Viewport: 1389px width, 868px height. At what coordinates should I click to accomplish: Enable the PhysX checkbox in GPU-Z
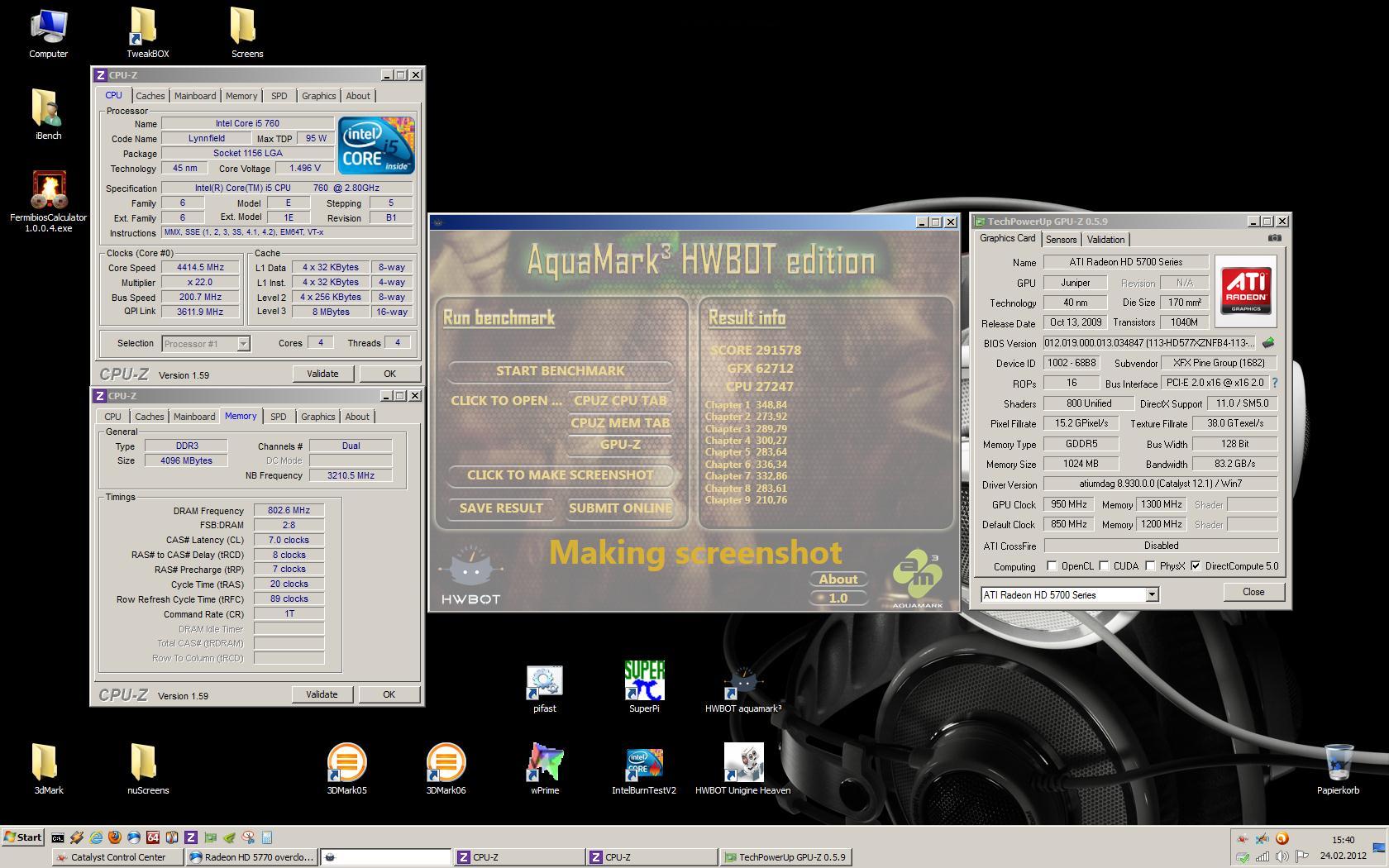click(1150, 566)
